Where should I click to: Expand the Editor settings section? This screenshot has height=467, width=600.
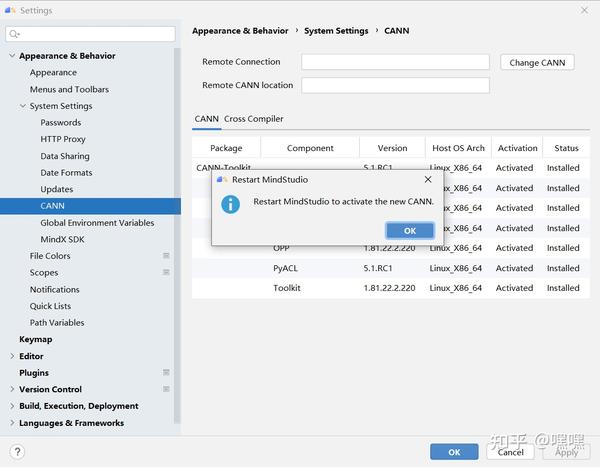pos(11,356)
